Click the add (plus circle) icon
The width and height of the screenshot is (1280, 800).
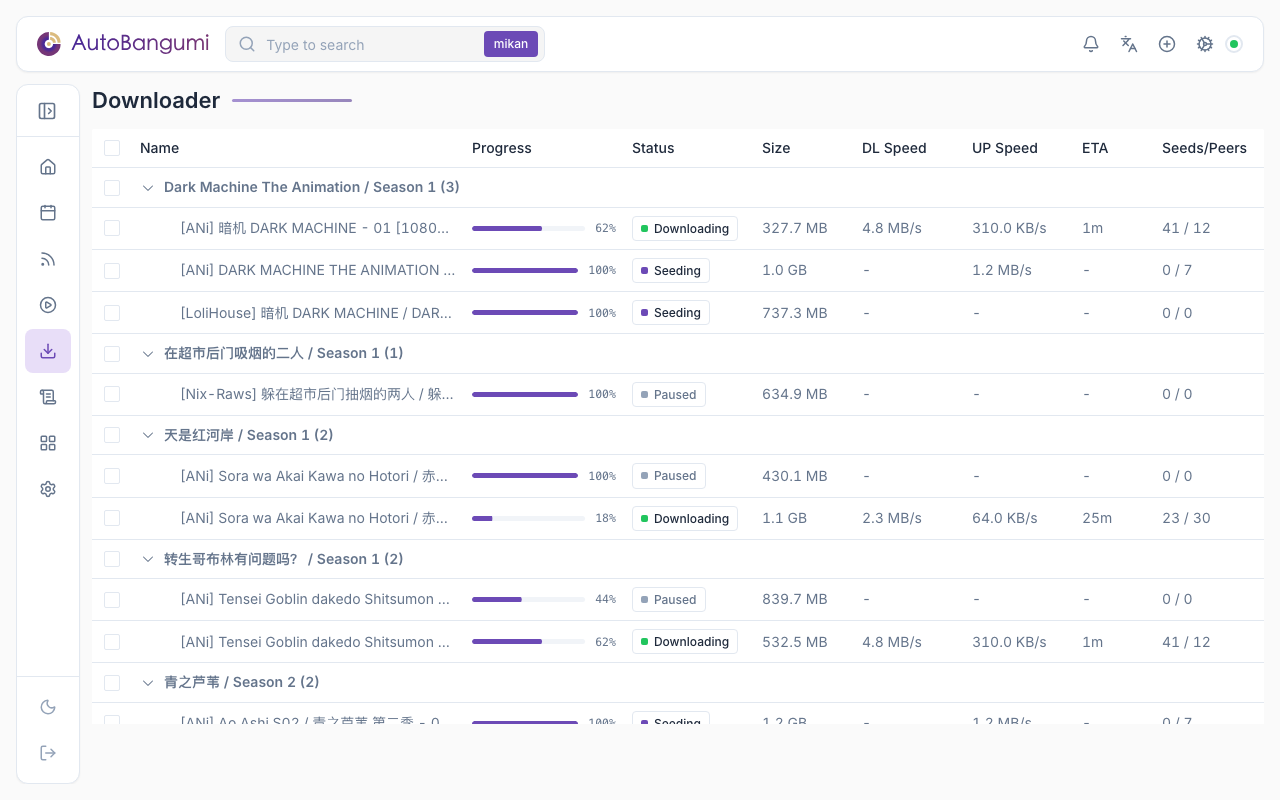(1167, 44)
